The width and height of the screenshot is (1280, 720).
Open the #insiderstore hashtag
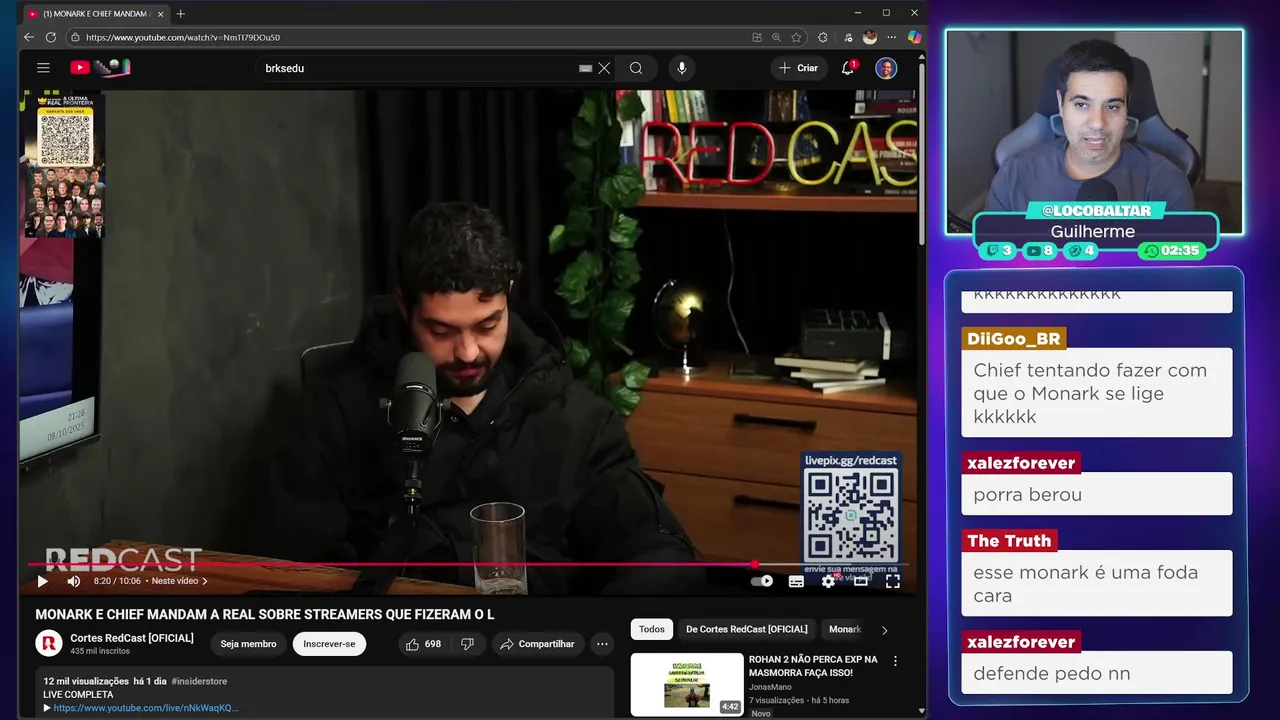pos(199,681)
